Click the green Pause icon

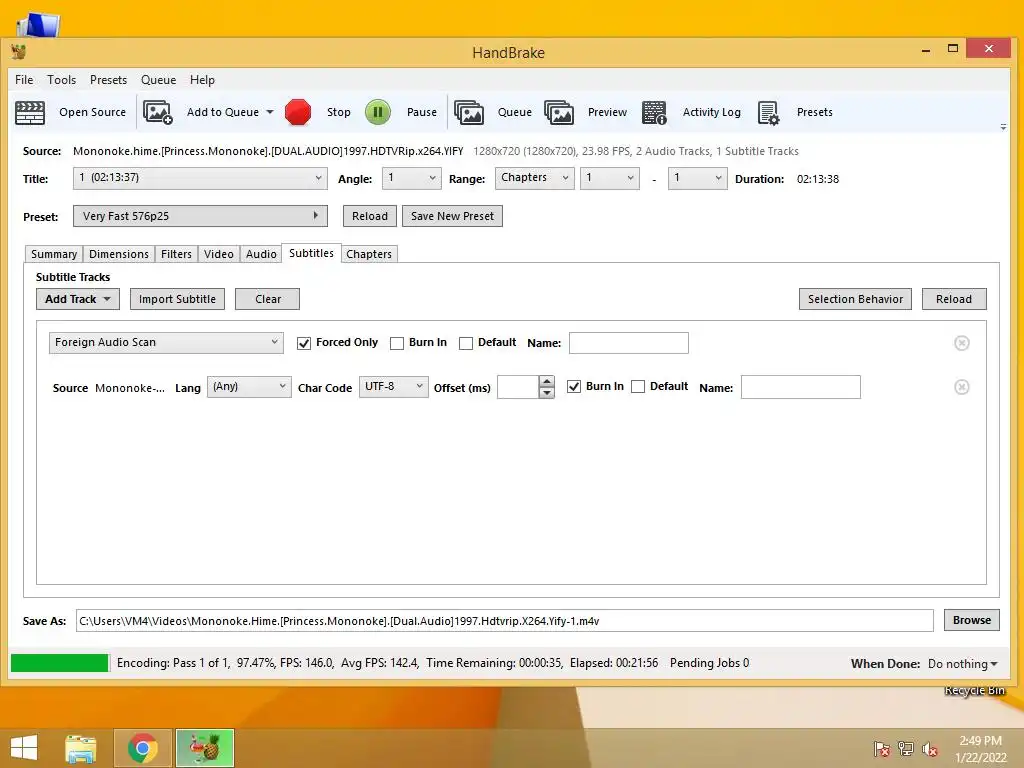coord(377,112)
